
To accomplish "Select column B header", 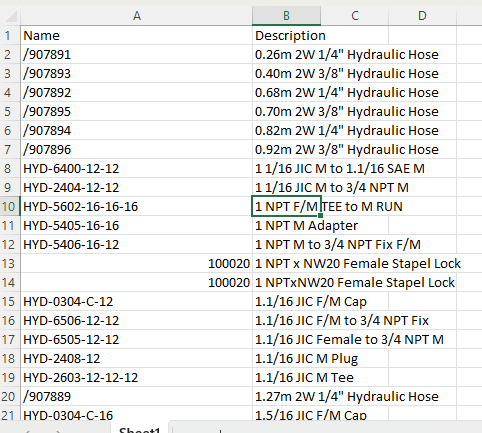I will (286, 16).
